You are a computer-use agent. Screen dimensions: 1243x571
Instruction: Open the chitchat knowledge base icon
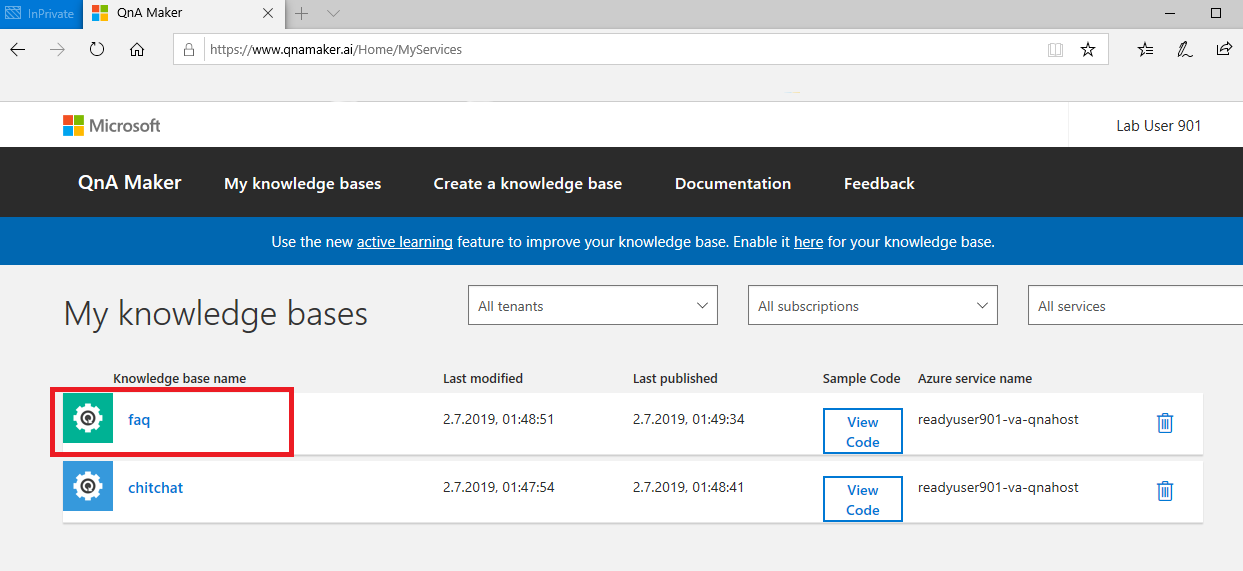click(x=88, y=486)
